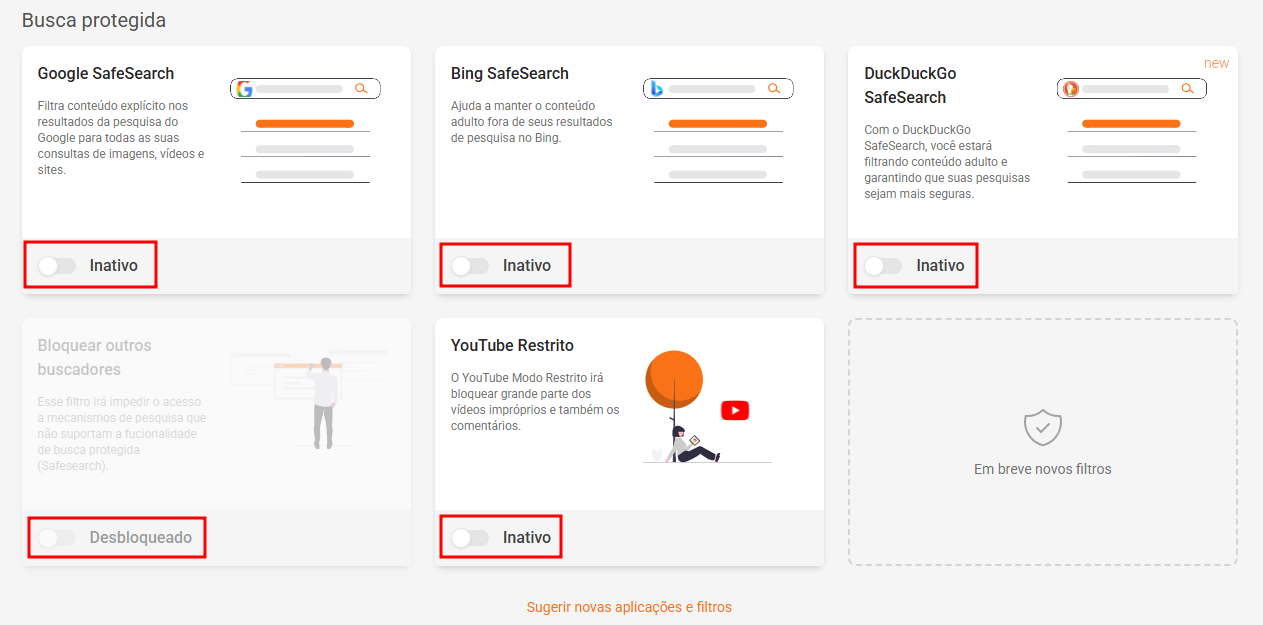Select the DuckDuckGo SafeSearch card title
Image resolution: width=1263 pixels, height=625 pixels.
tap(910, 85)
